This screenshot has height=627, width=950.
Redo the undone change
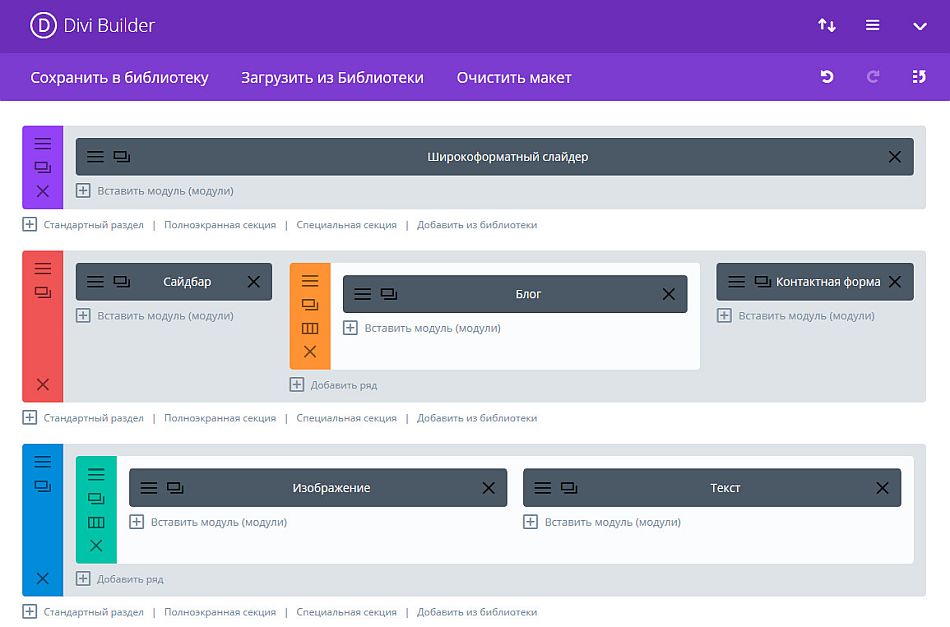click(872, 76)
